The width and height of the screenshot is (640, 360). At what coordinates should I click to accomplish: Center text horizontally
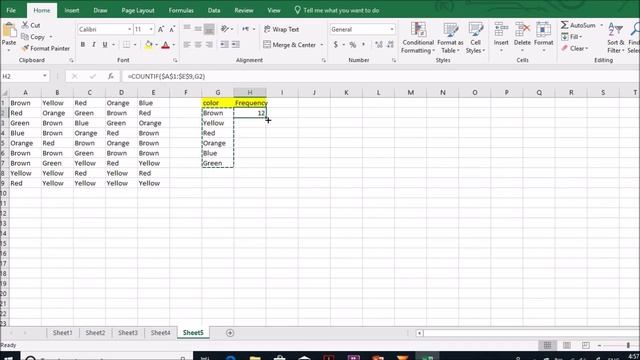pyautogui.click(x=198, y=44)
